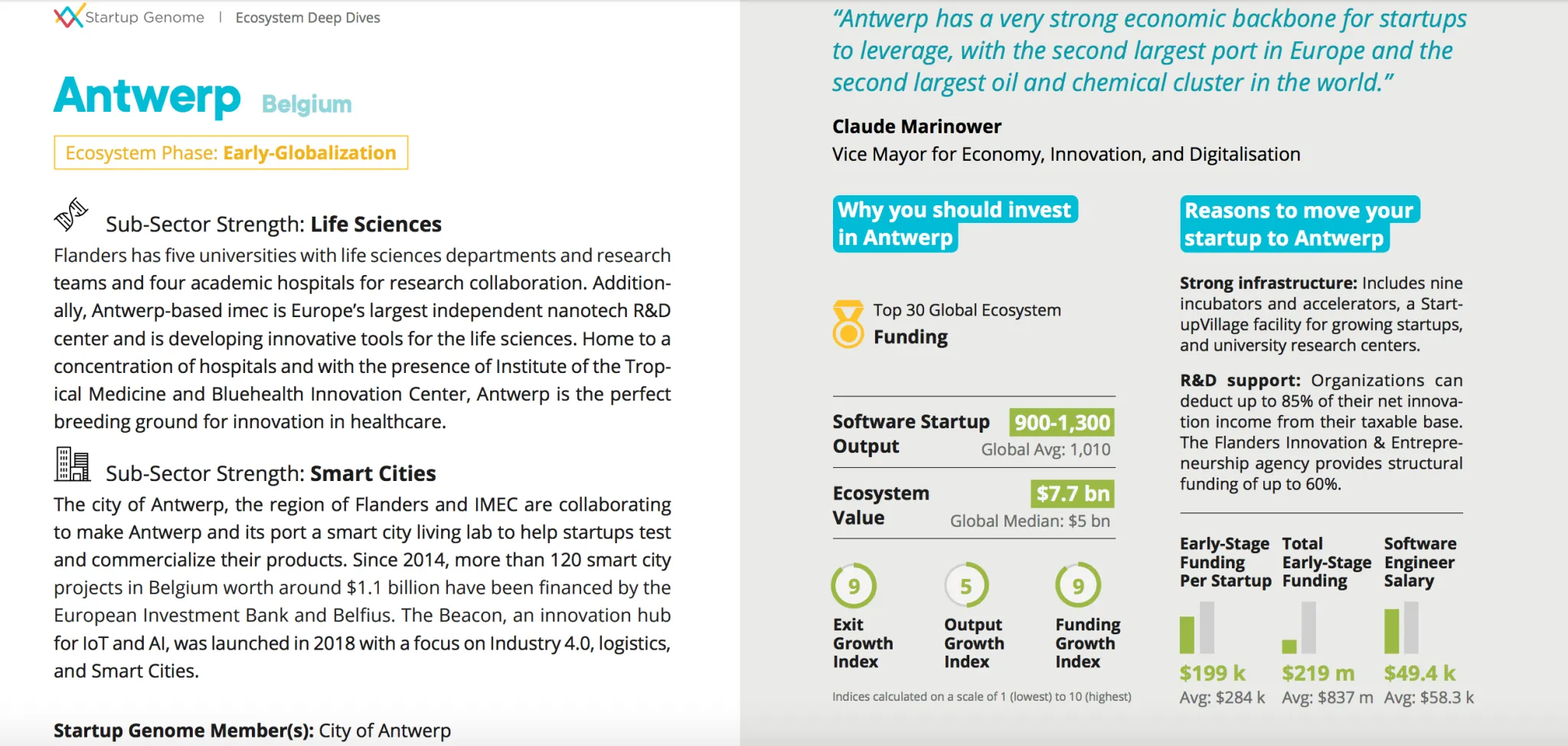Select the Ecosystem Deep Dives header text

point(308,18)
